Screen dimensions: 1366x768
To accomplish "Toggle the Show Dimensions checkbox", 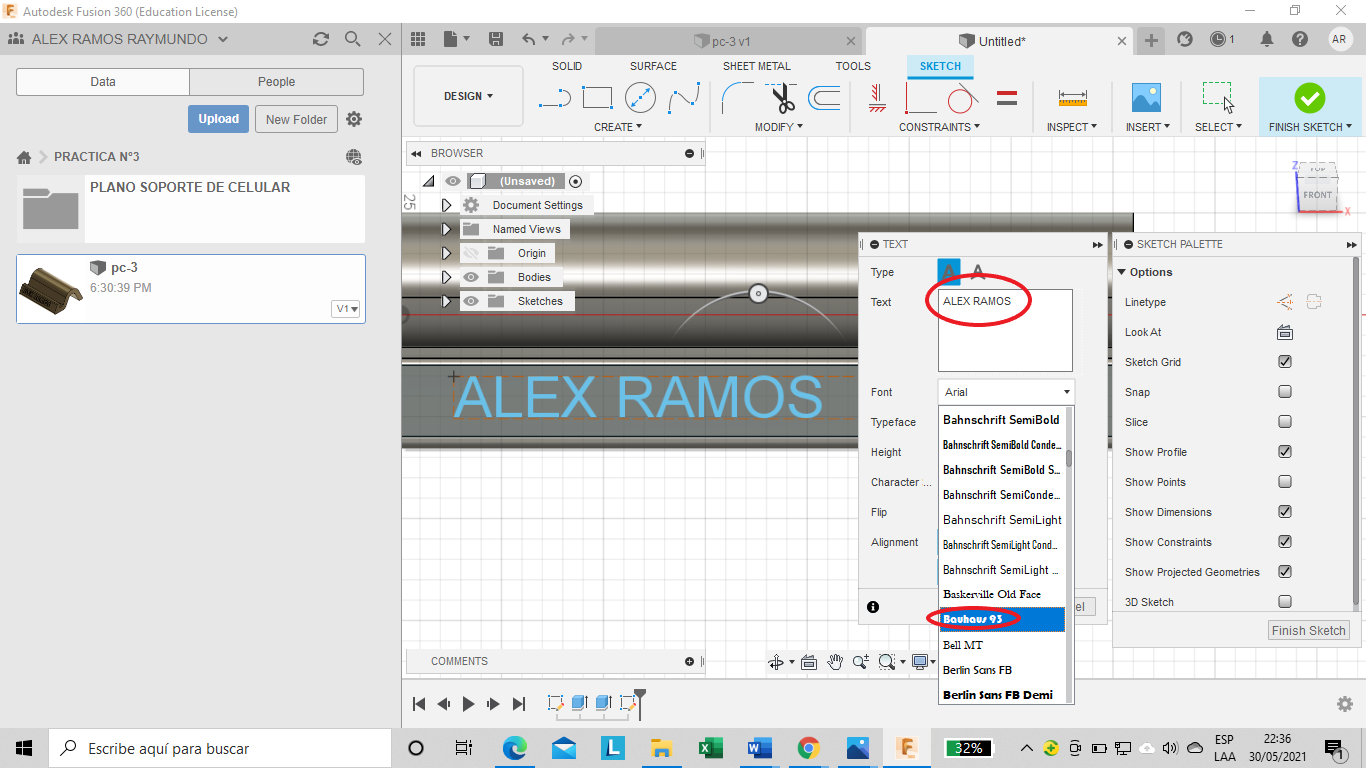I will pos(1285,512).
